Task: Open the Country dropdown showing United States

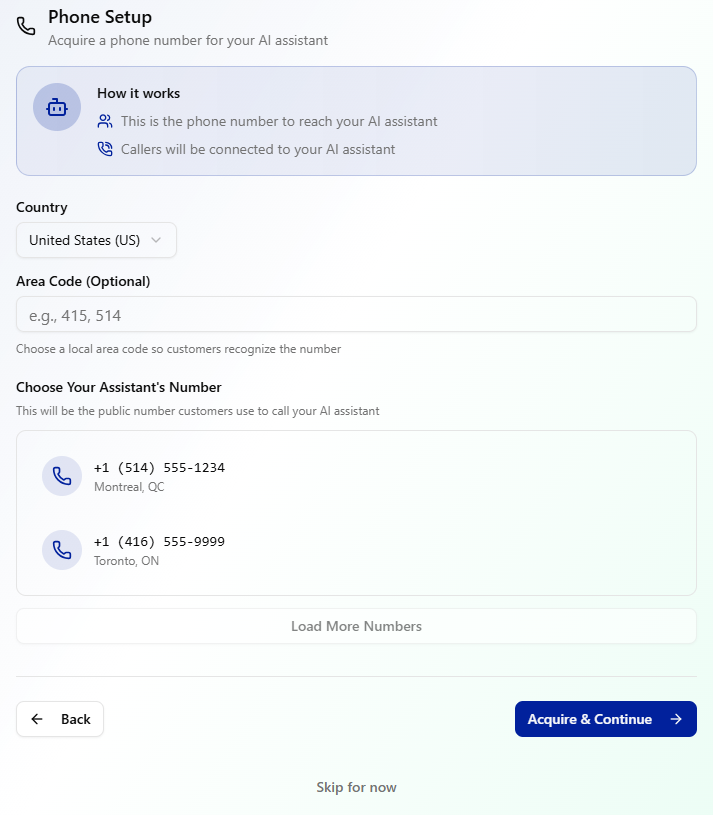Action: pyautogui.click(x=96, y=240)
